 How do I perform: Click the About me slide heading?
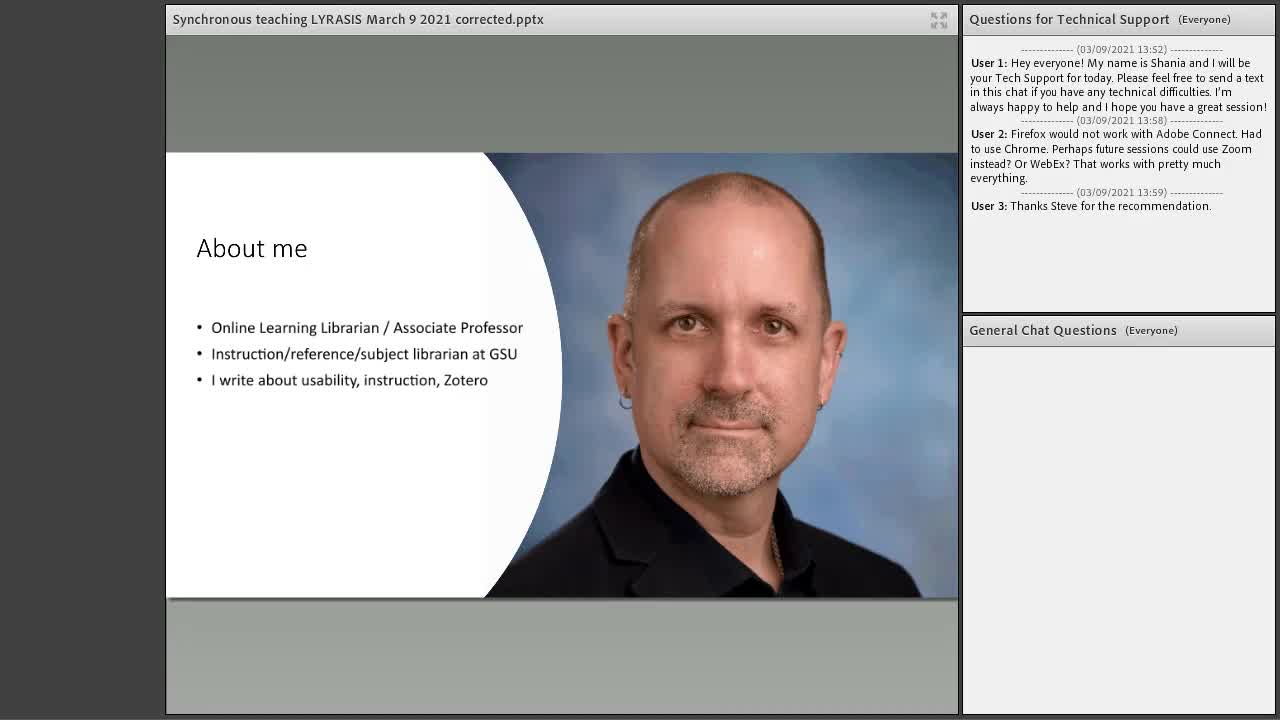tap(252, 248)
